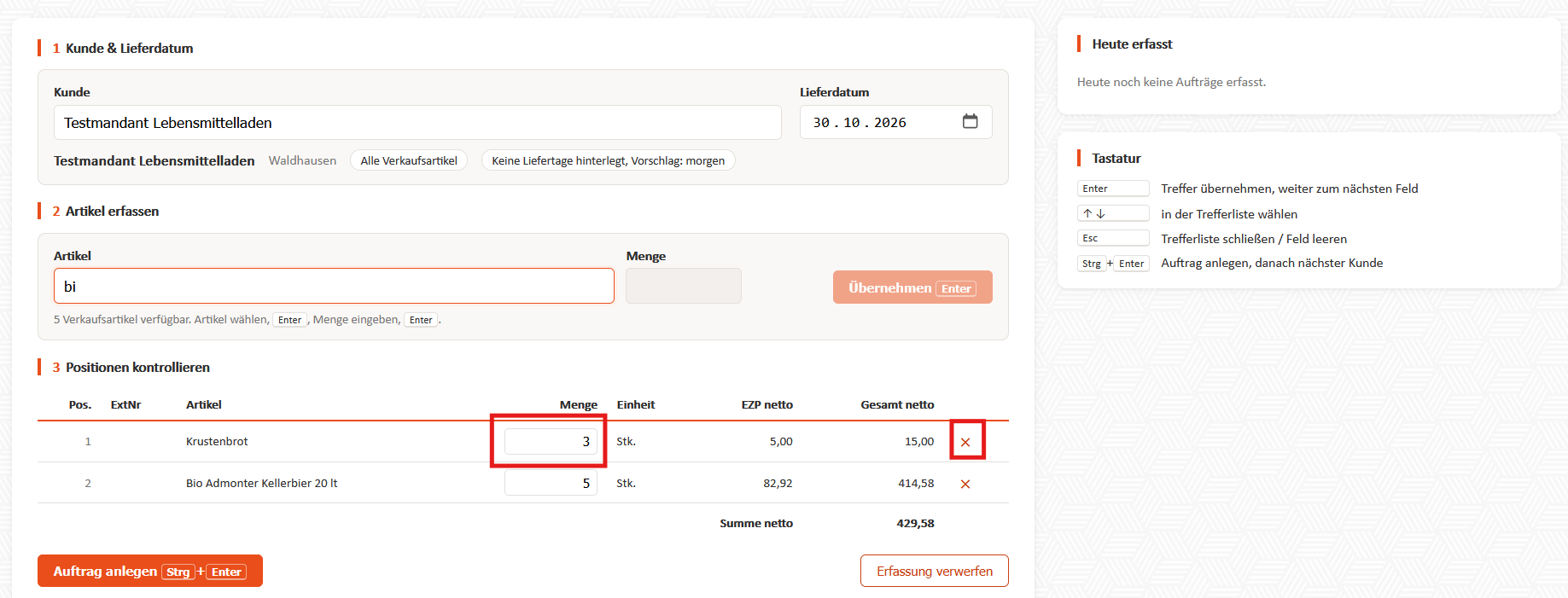Click the Auftrag anlegen button
The height and width of the screenshot is (598, 1568).
(150, 571)
